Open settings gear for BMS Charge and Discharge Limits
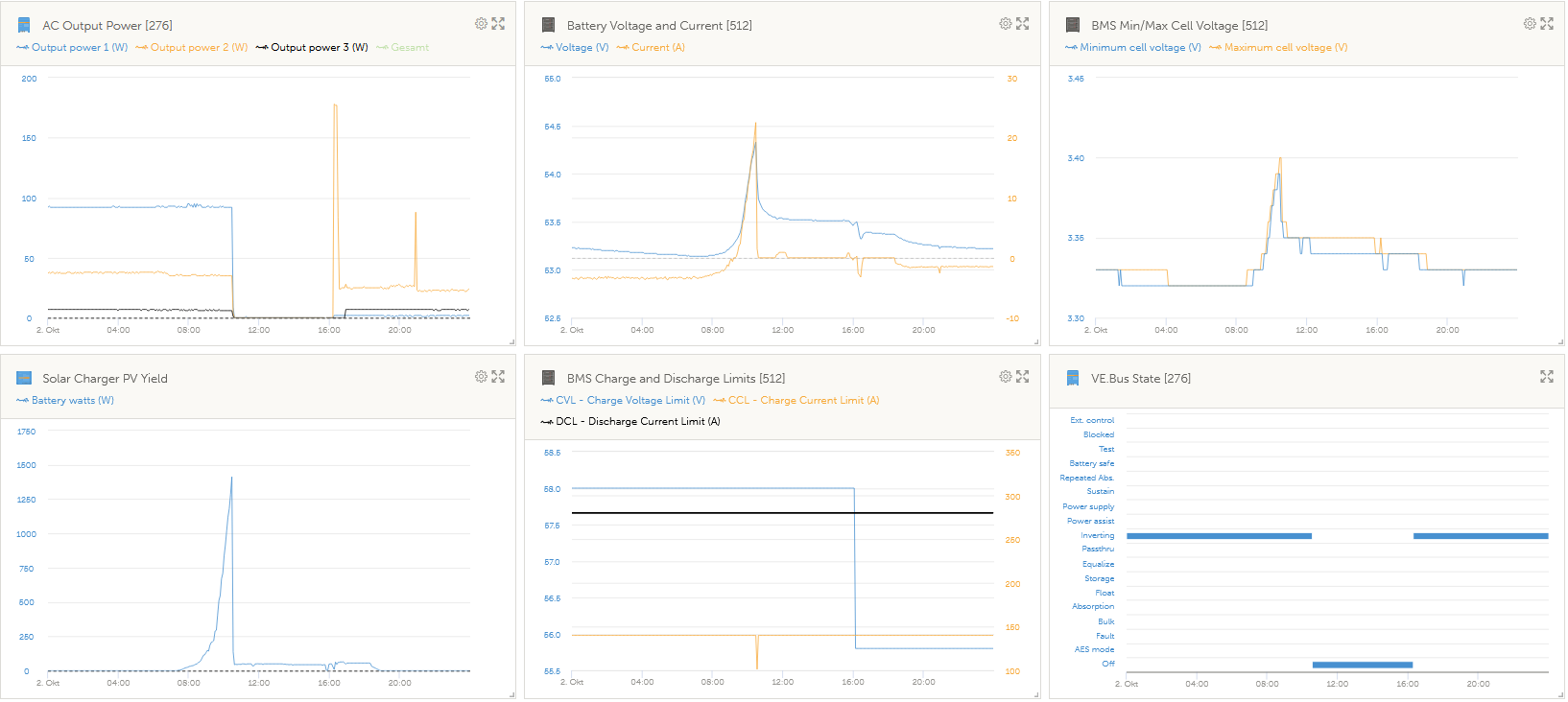The width and height of the screenshot is (1568, 702). pos(1005,377)
